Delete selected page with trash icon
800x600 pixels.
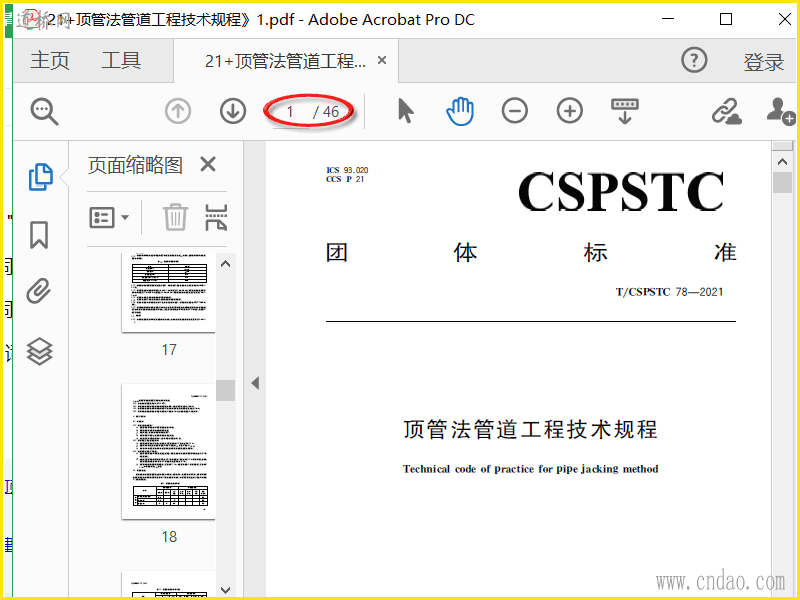click(x=175, y=217)
